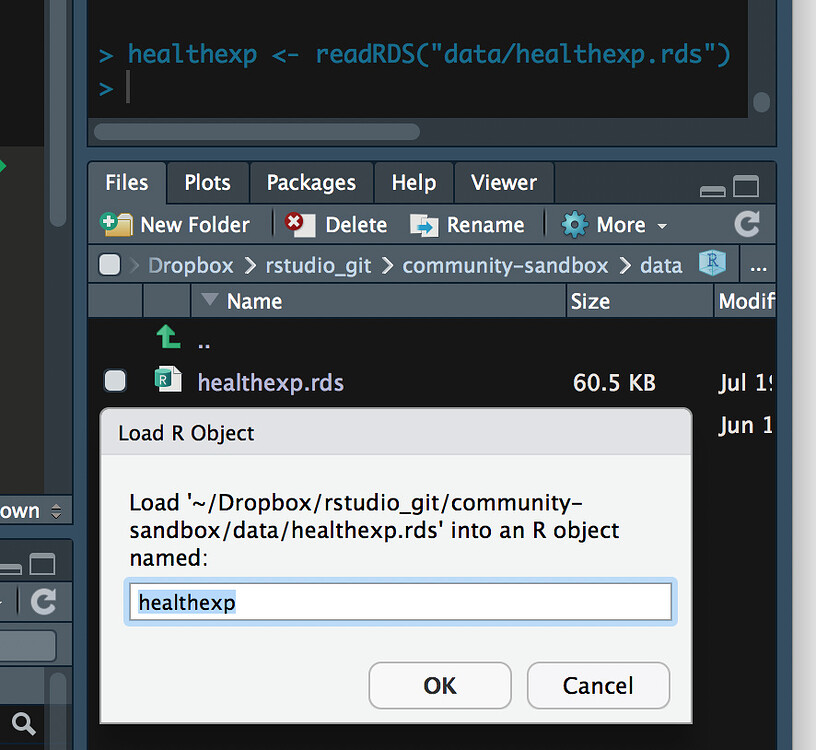The image size is (816, 750).
Task: Open the healthexp.rds file icon
Action: [167, 380]
